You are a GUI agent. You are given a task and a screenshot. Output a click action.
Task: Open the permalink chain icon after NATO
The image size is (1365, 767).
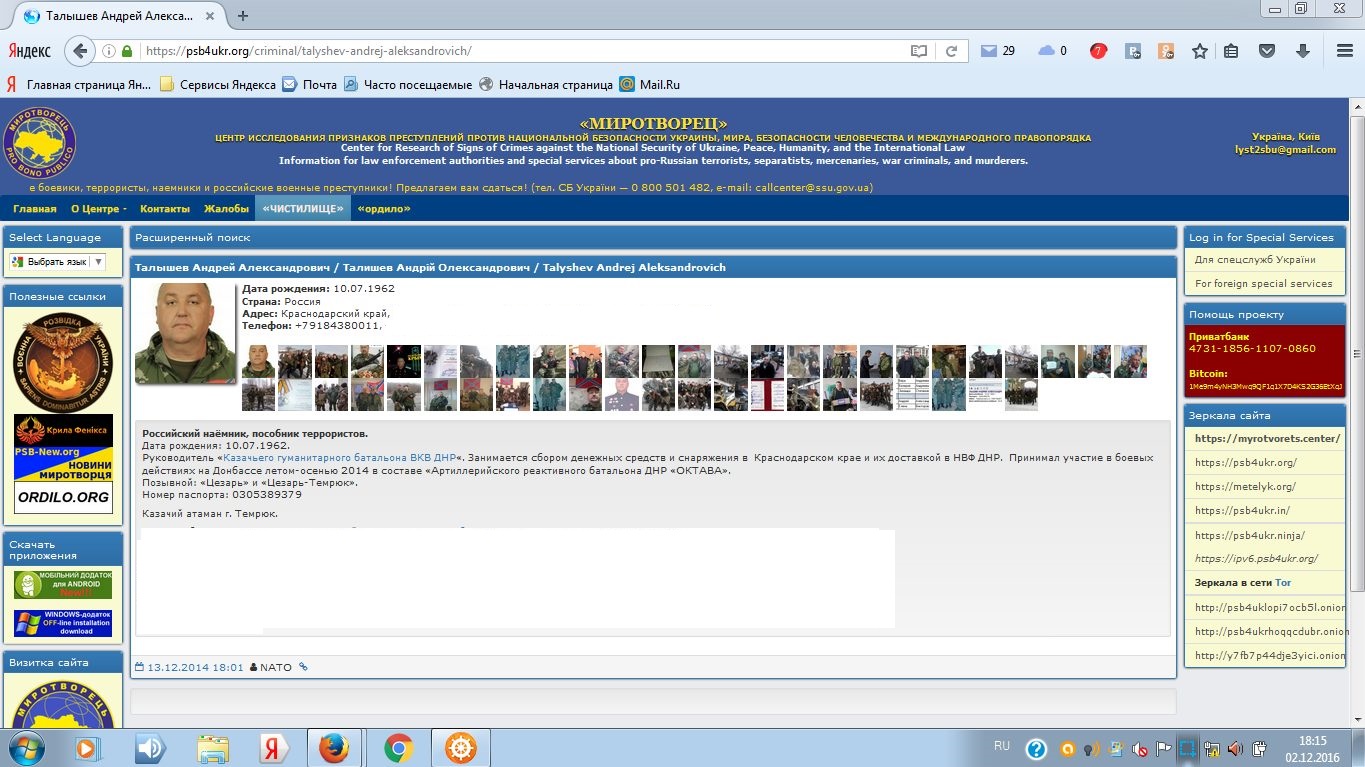[x=304, y=667]
